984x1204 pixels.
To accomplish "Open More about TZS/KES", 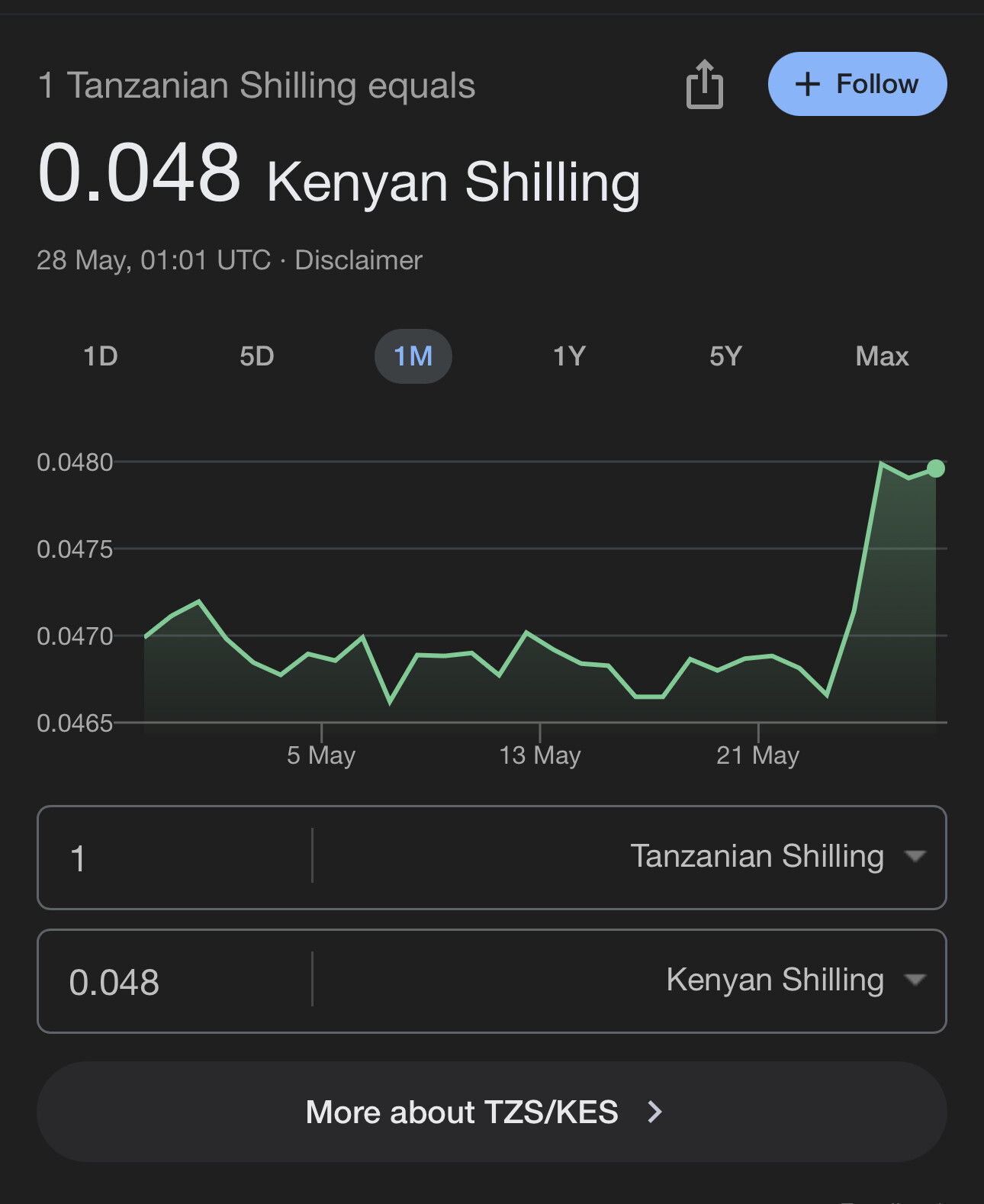I will point(461,1112).
